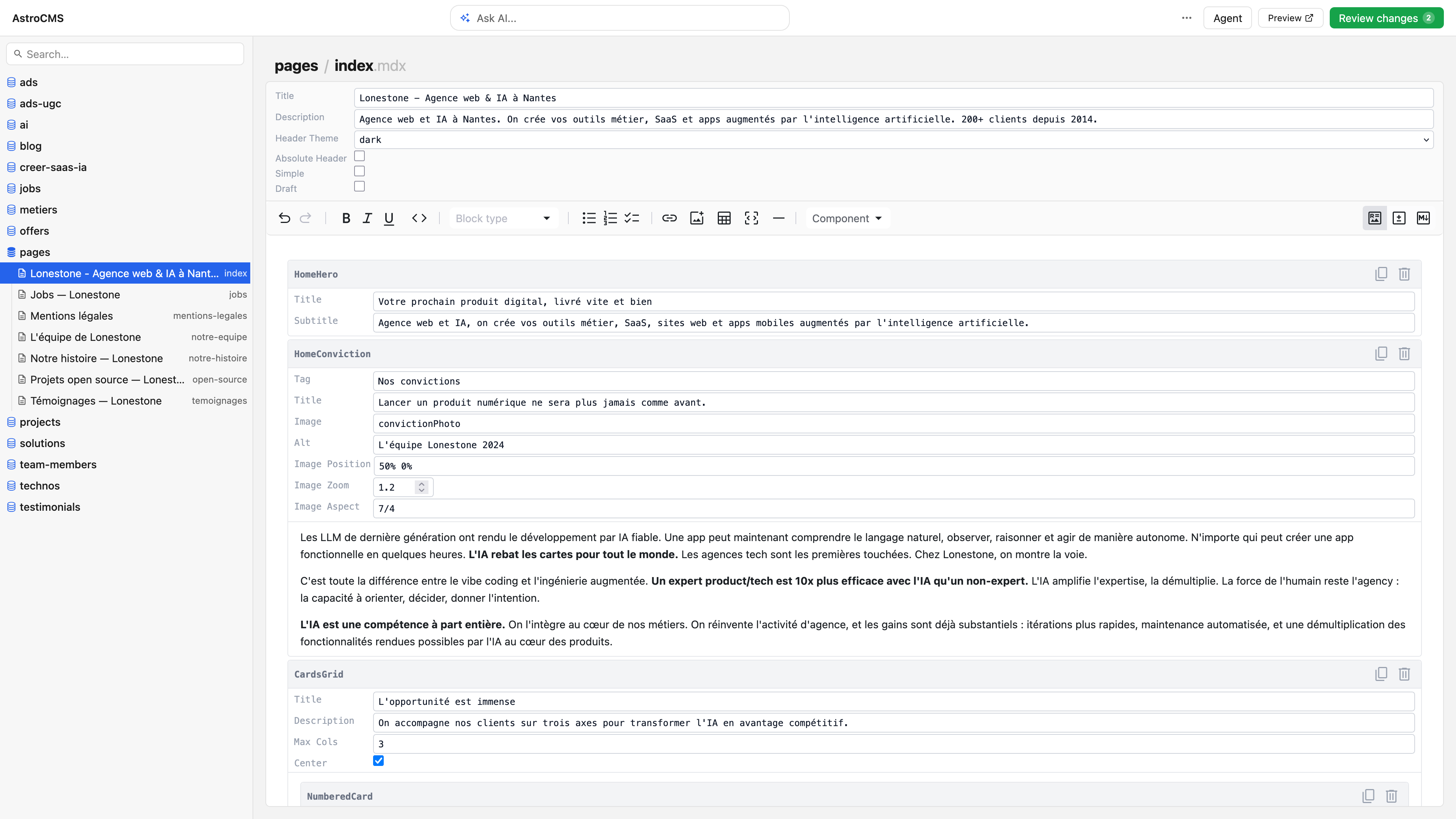This screenshot has width=1456, height=819.
Task: Delete the HomeHero component
Action: coord(1404,274)
